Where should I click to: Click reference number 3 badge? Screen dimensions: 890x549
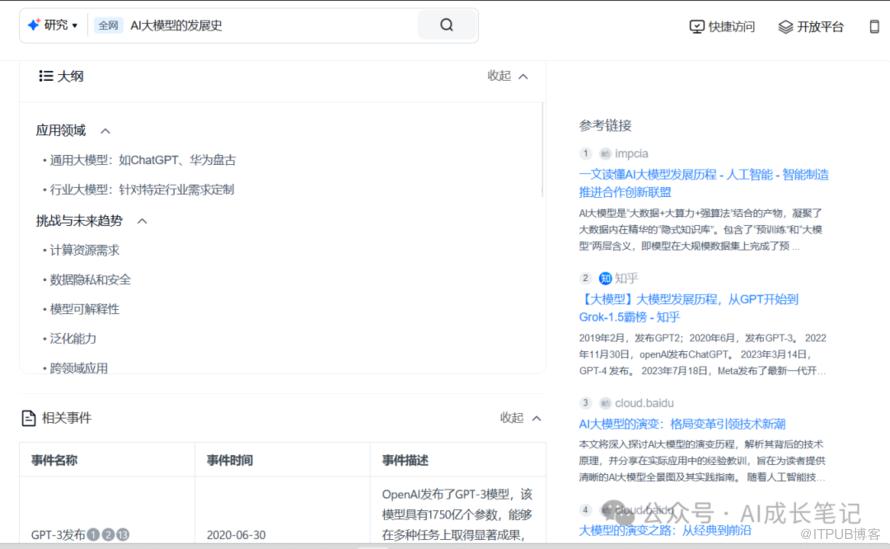pos(585,403)
